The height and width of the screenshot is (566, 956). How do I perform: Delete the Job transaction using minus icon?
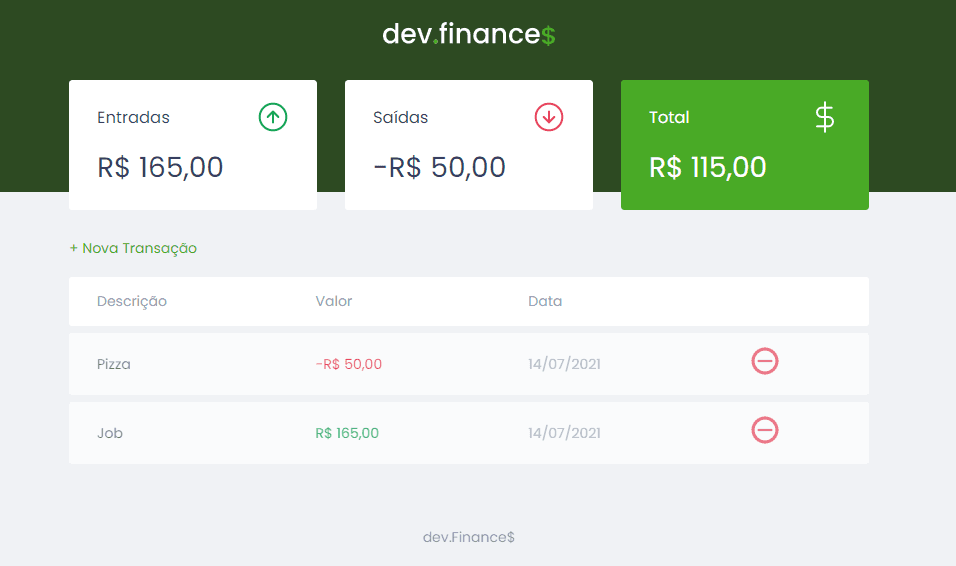tap(765, 430)
